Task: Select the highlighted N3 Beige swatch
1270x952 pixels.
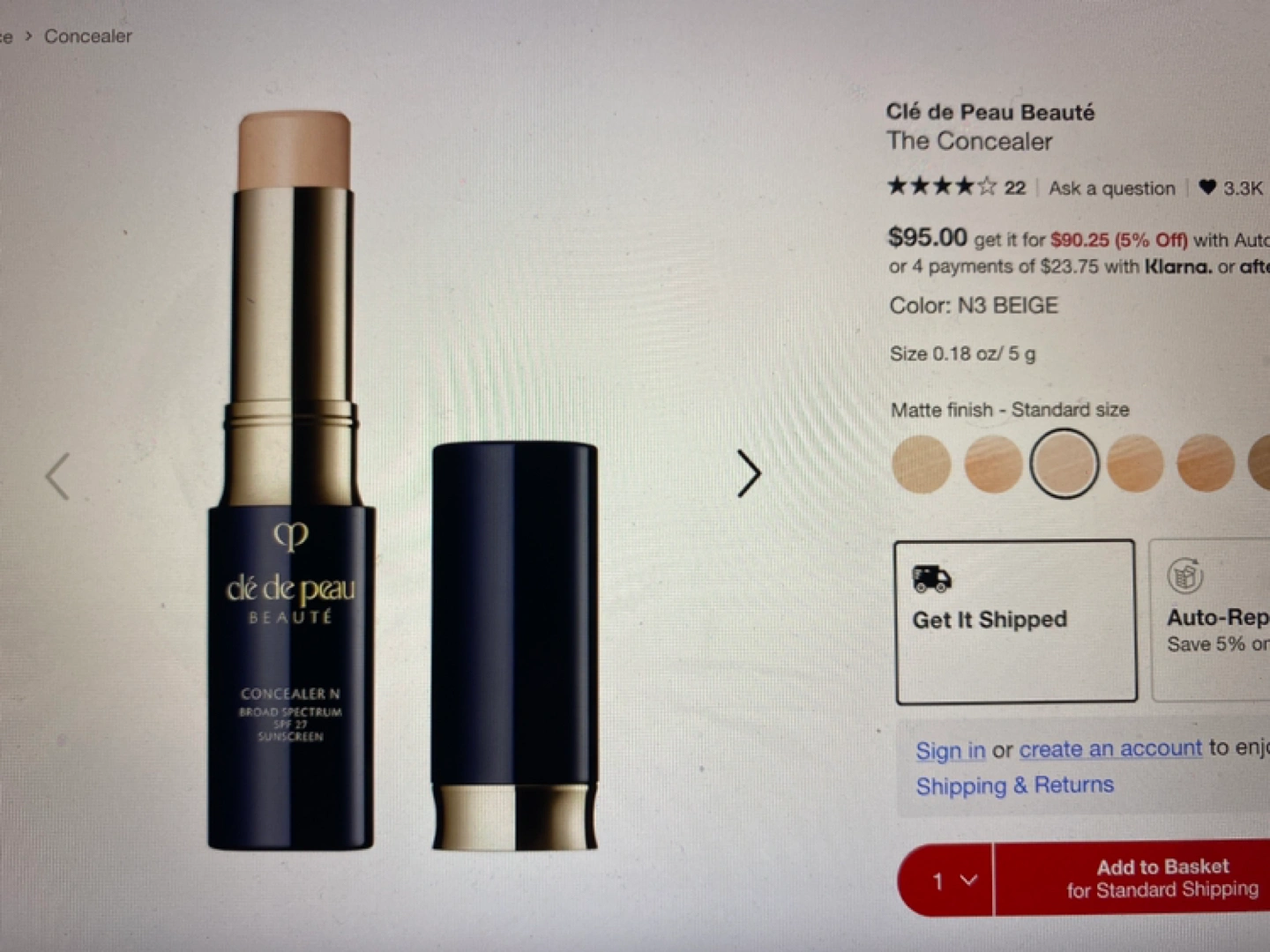Action: (1065, 463)
